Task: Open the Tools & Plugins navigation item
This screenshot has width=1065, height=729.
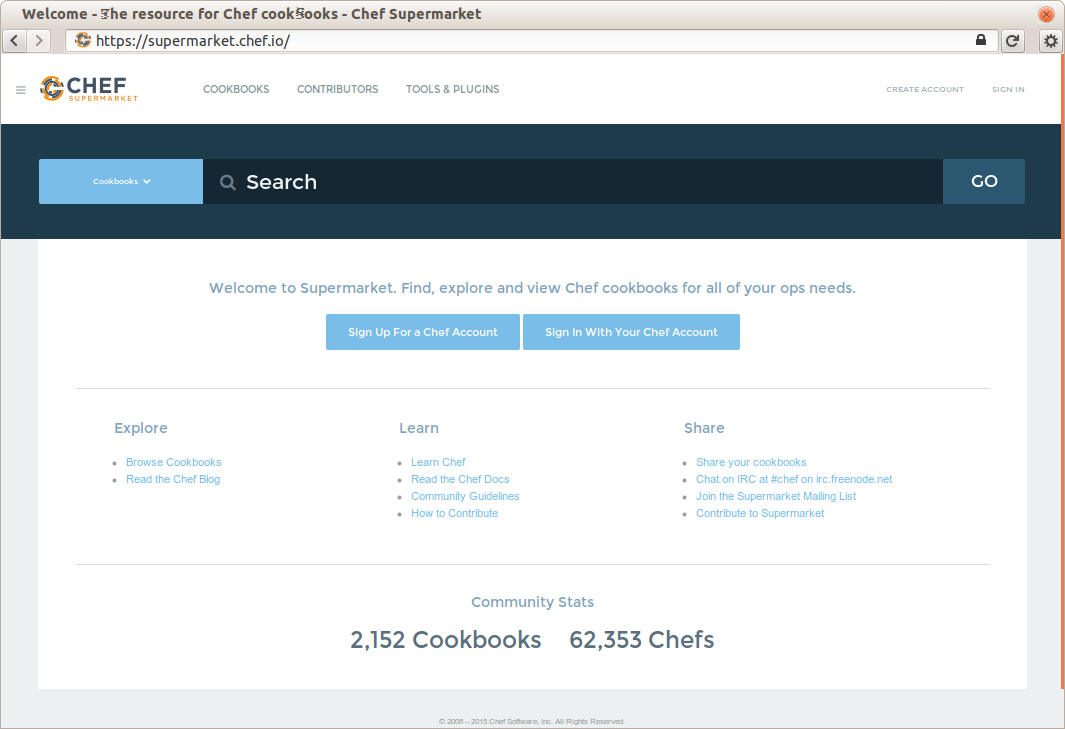Action: click(452, 89)
